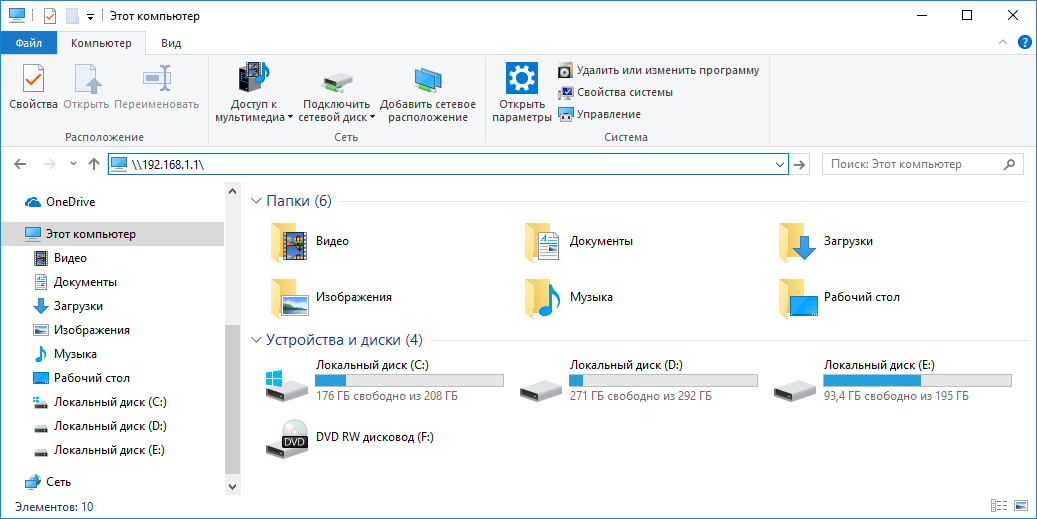Switch to the View (Вид) ribbon tab
1037x519 pixels.
click(171, 43)
